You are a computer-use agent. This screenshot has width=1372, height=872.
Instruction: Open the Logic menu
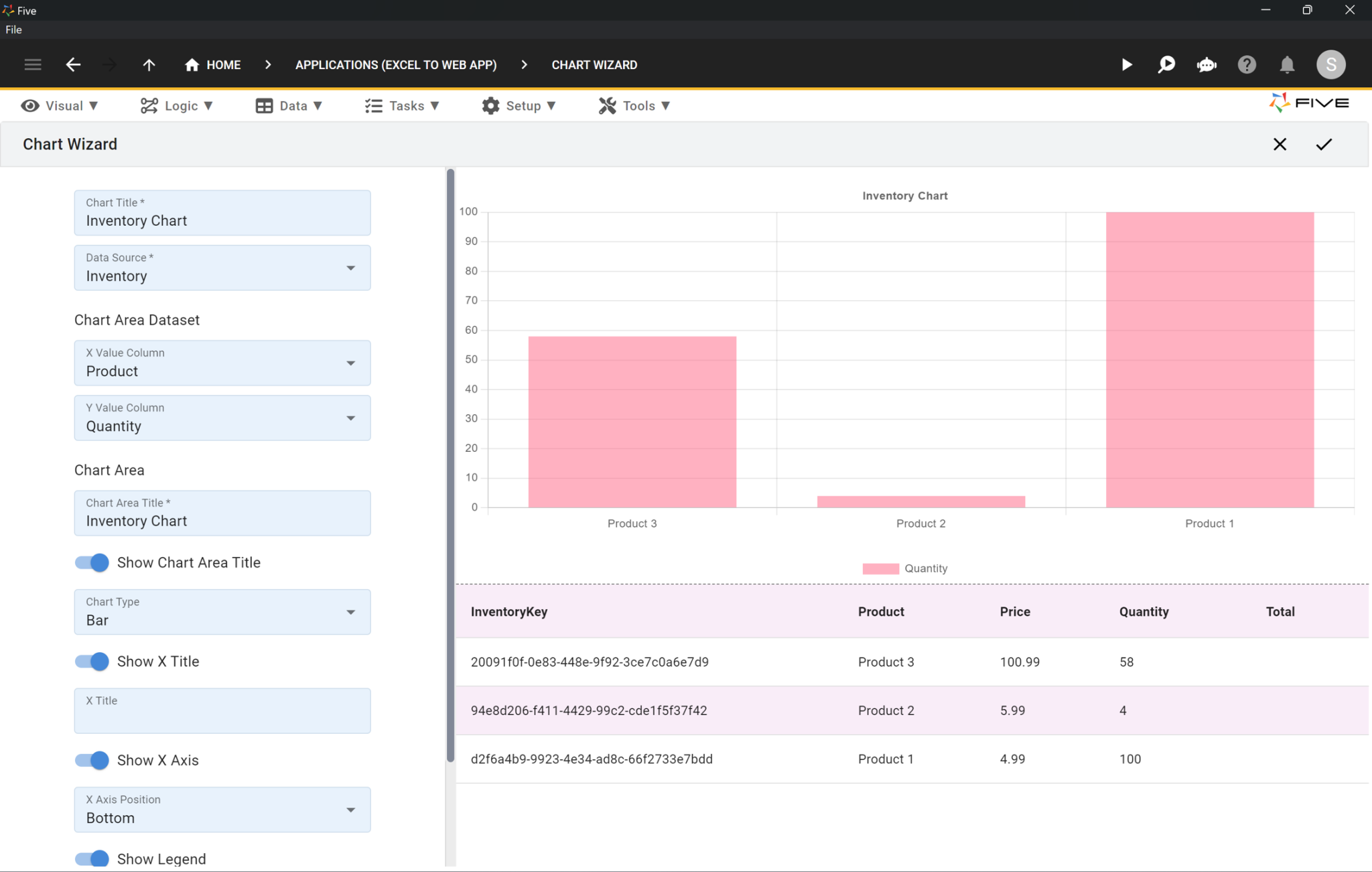pos(177,106)
